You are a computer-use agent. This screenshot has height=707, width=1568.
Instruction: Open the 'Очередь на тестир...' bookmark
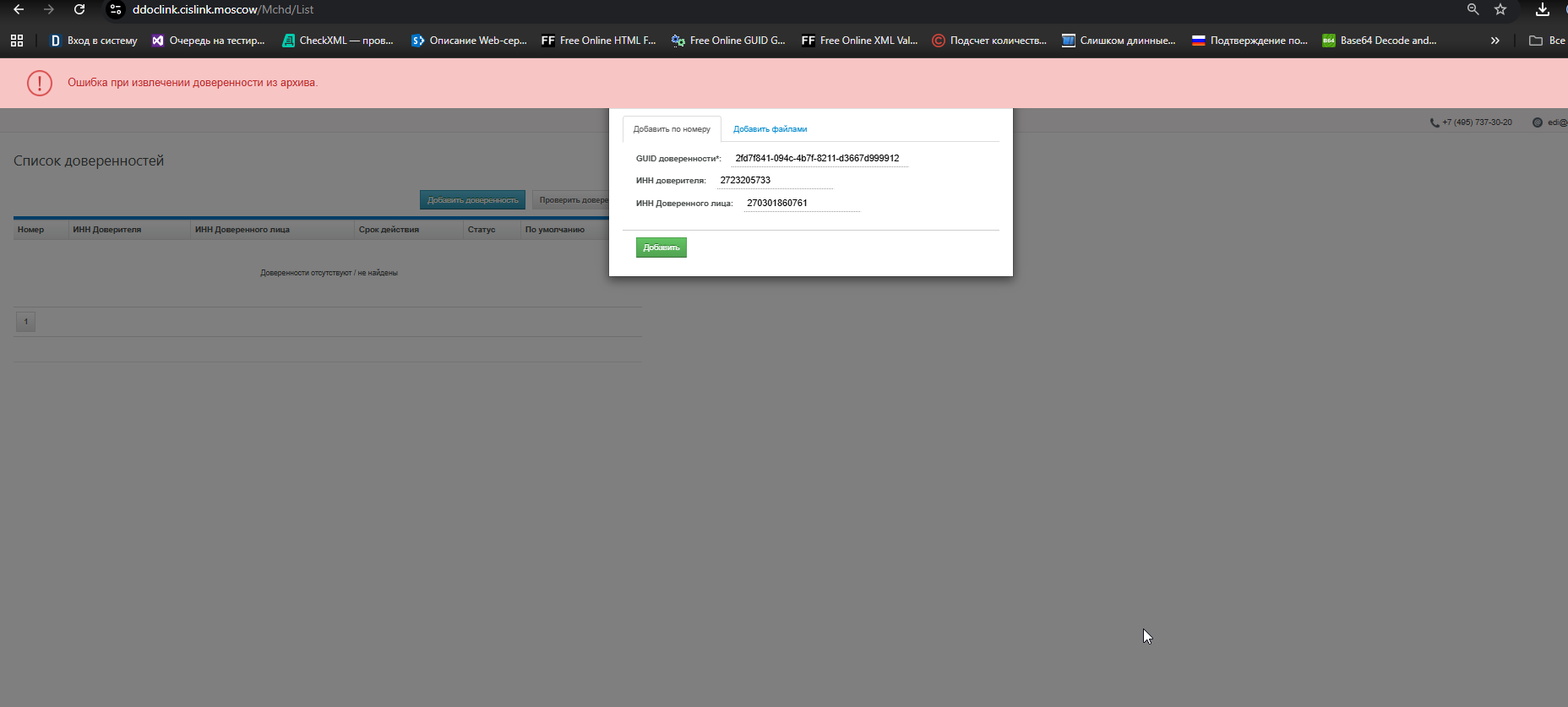pos(208,41)
